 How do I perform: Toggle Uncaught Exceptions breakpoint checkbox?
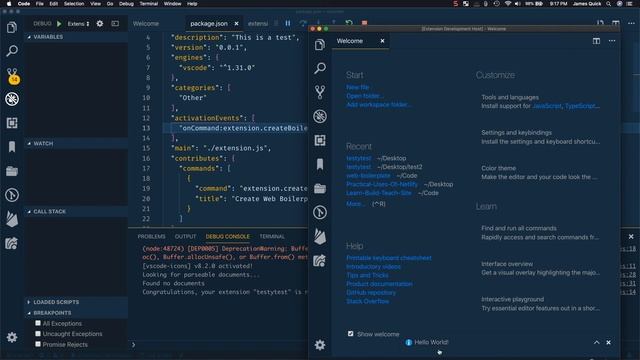38,333
